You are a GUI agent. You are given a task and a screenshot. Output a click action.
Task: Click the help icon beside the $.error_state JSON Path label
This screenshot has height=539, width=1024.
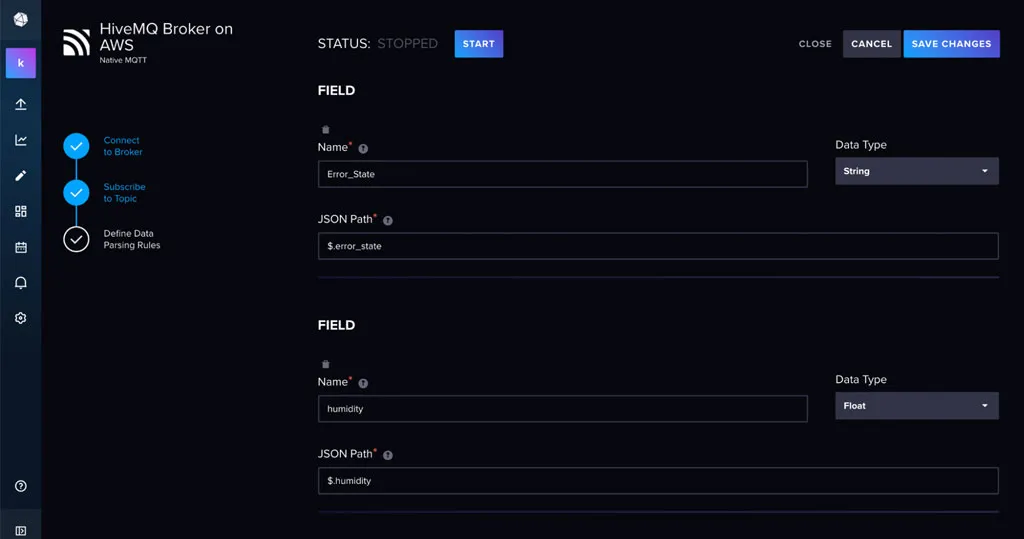[388, 220]
